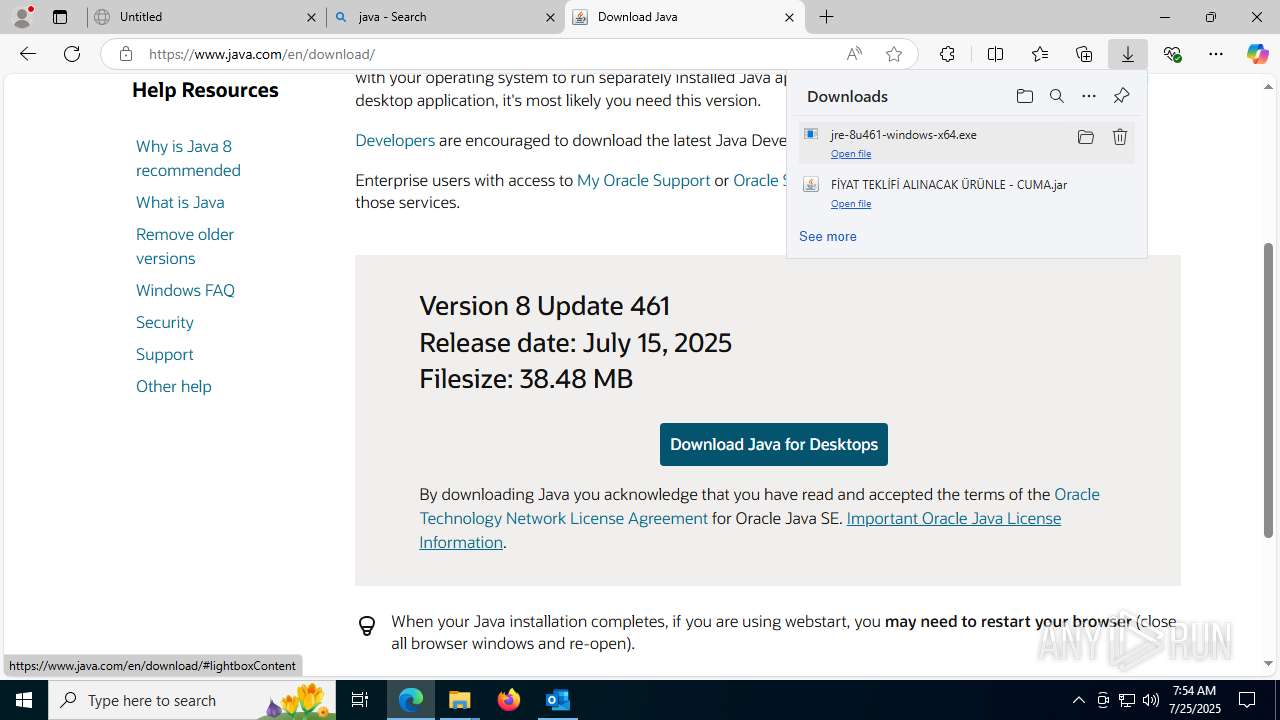Open the Favorites list icon
The width and height of the screenshot is (1280, 720).
click(1040, 54)
